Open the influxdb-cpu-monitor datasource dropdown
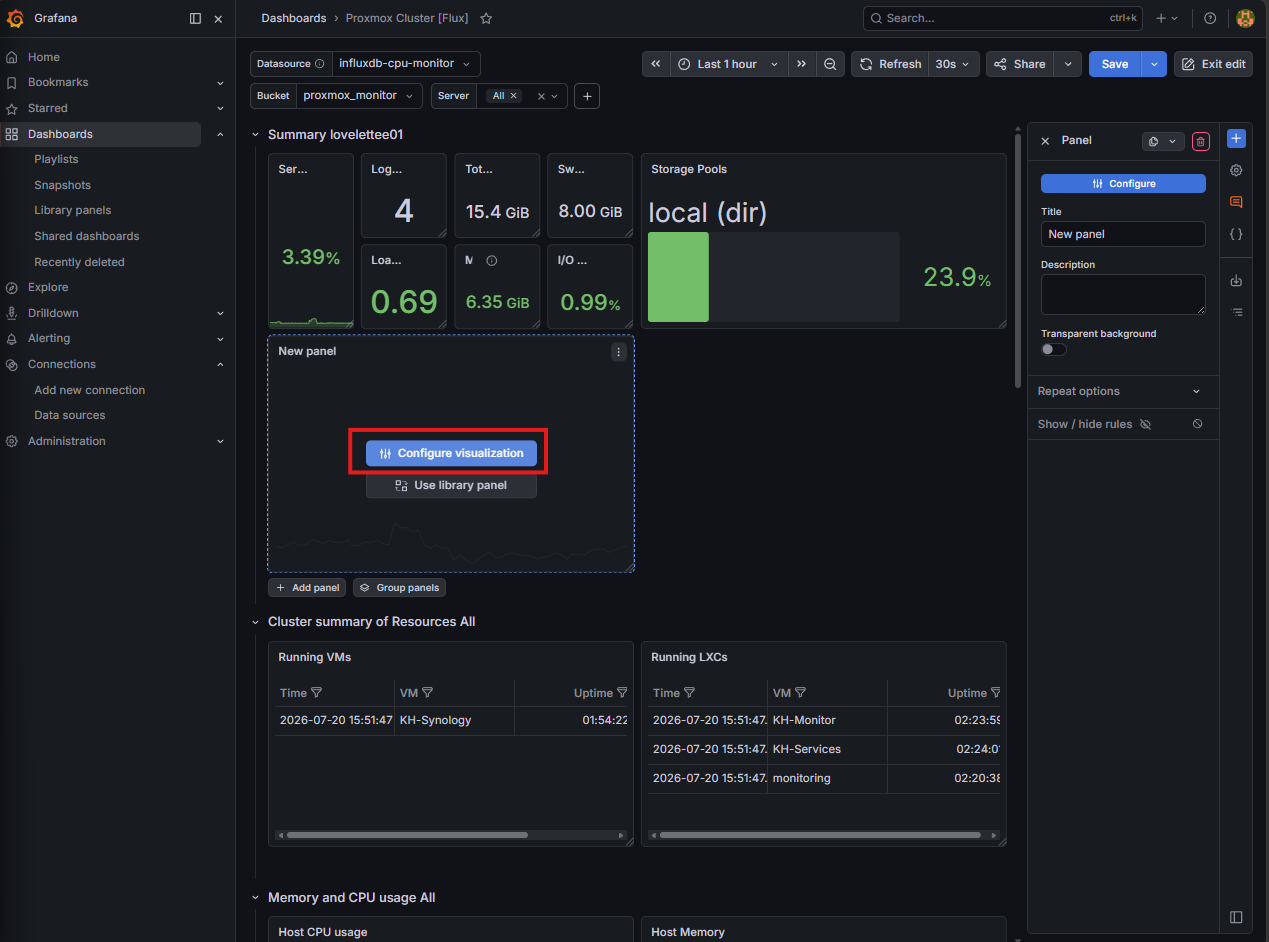 coord(406,64)
